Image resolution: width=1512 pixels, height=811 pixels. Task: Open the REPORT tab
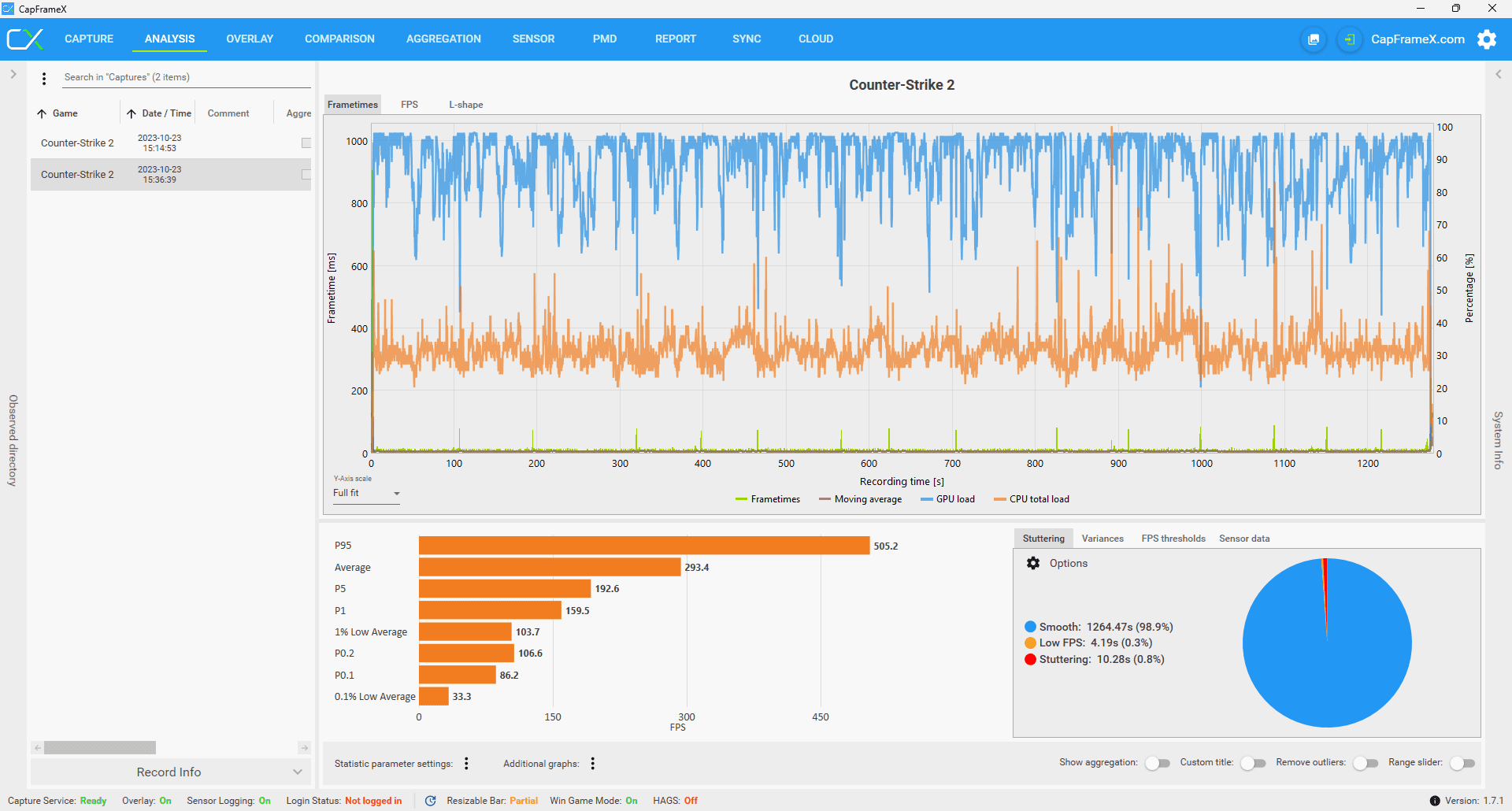(676, 39)
